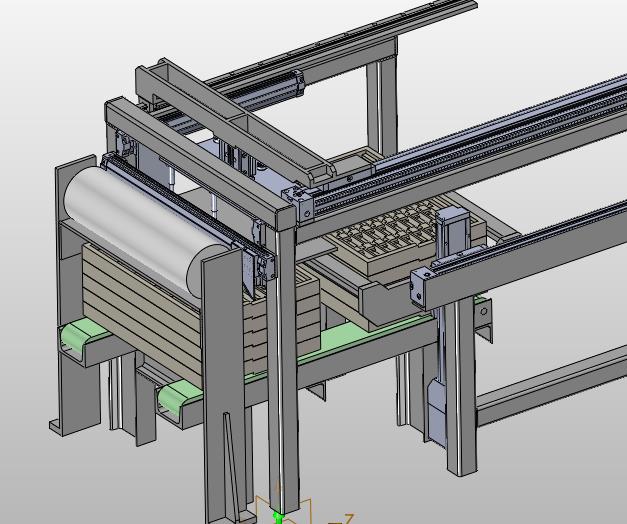Image resolution: width=627 pixels, height=524 pixels.
Task: Click the green axis arrow at bottom
Action: [x=278, y=518]
